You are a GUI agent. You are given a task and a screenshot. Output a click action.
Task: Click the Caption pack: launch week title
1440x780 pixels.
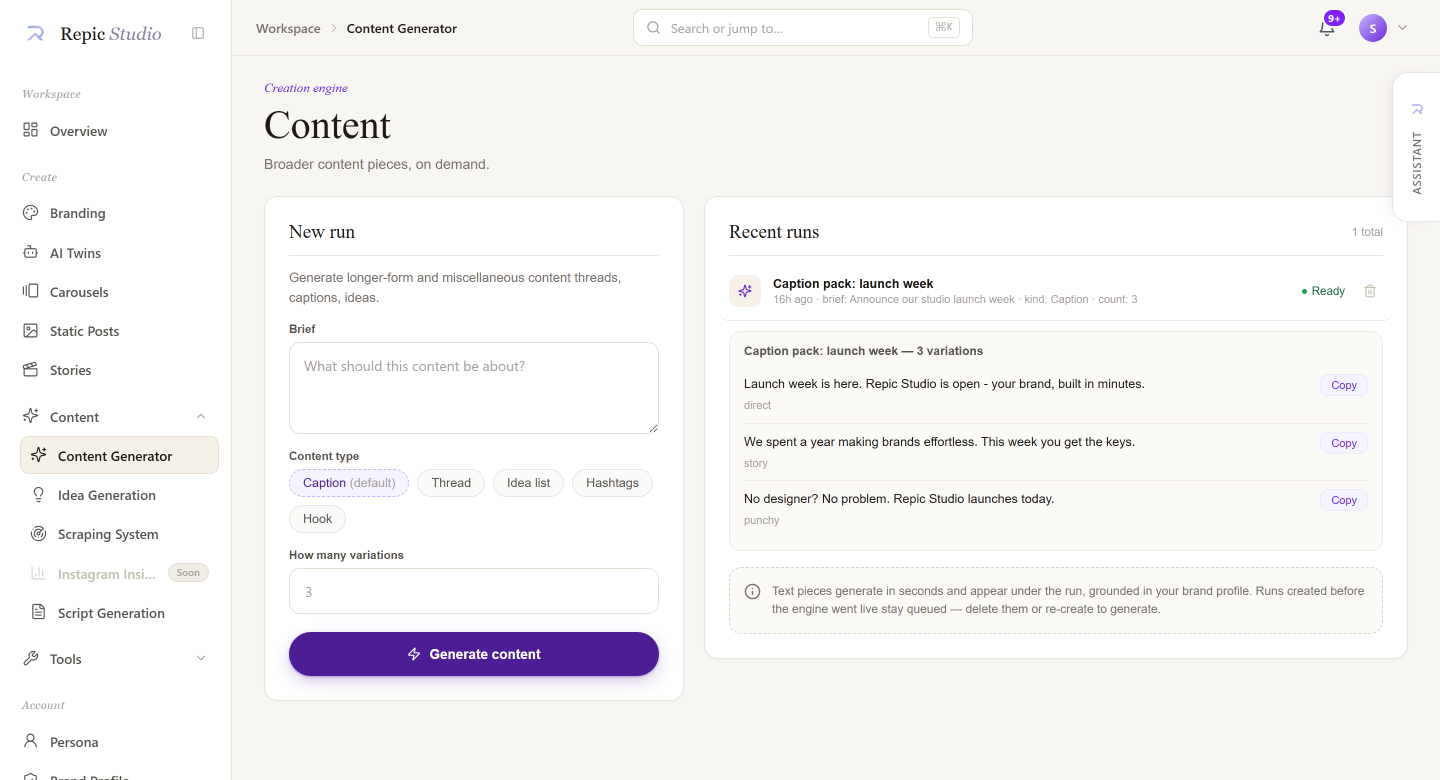853,284
